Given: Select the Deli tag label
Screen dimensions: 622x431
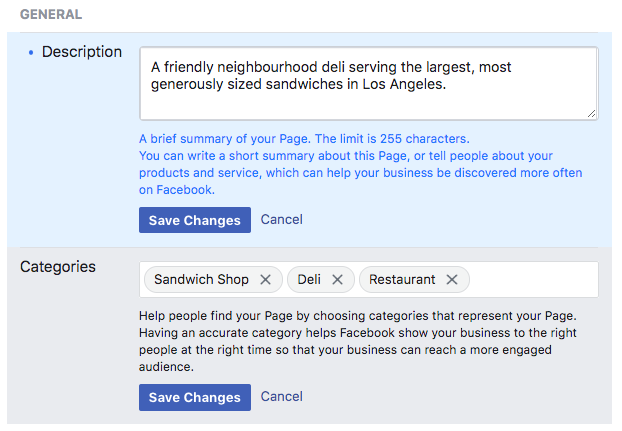Looking at the screenshot, I should pyautogui.click(x=309, y=280).
